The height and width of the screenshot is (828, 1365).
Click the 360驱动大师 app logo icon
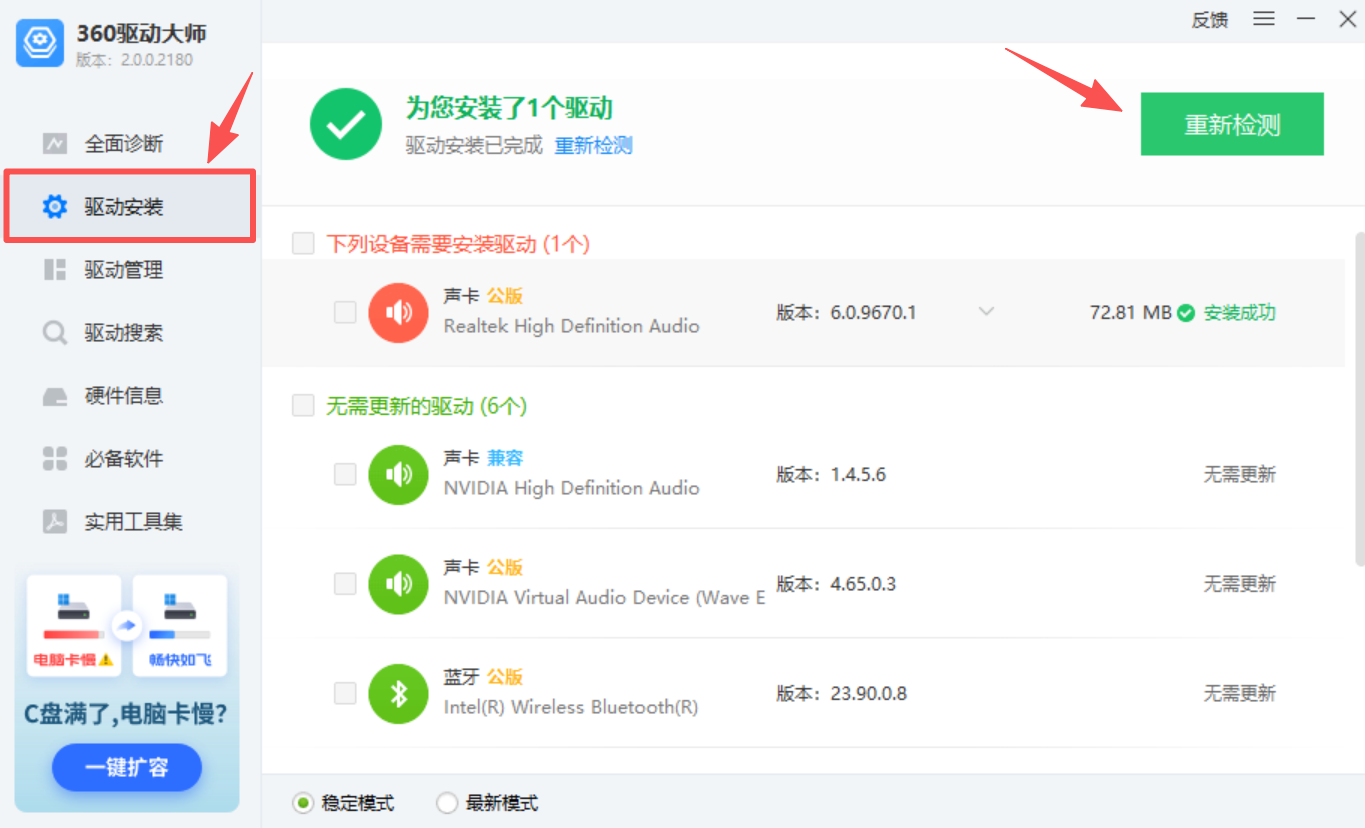click(41, 43)
